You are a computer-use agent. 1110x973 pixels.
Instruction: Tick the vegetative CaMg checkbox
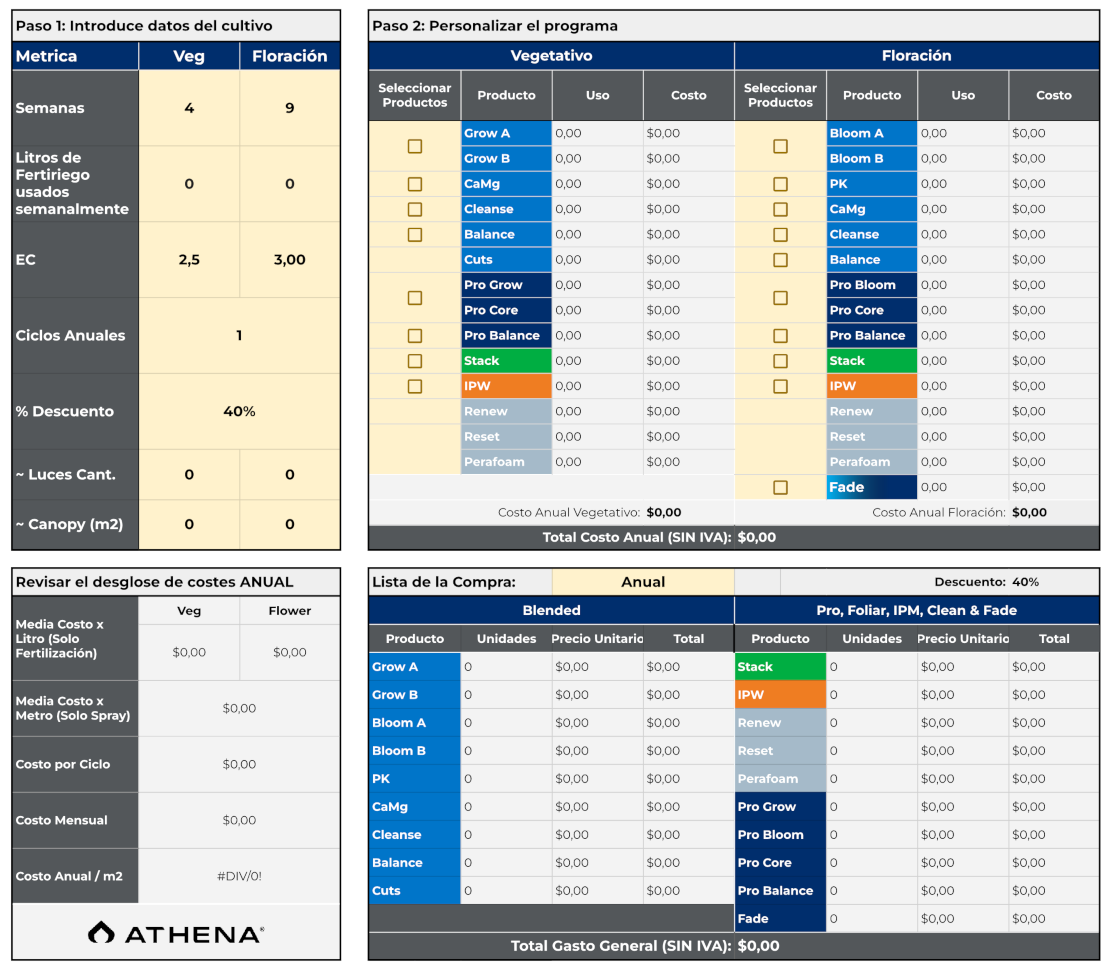[x=415, y=184]
